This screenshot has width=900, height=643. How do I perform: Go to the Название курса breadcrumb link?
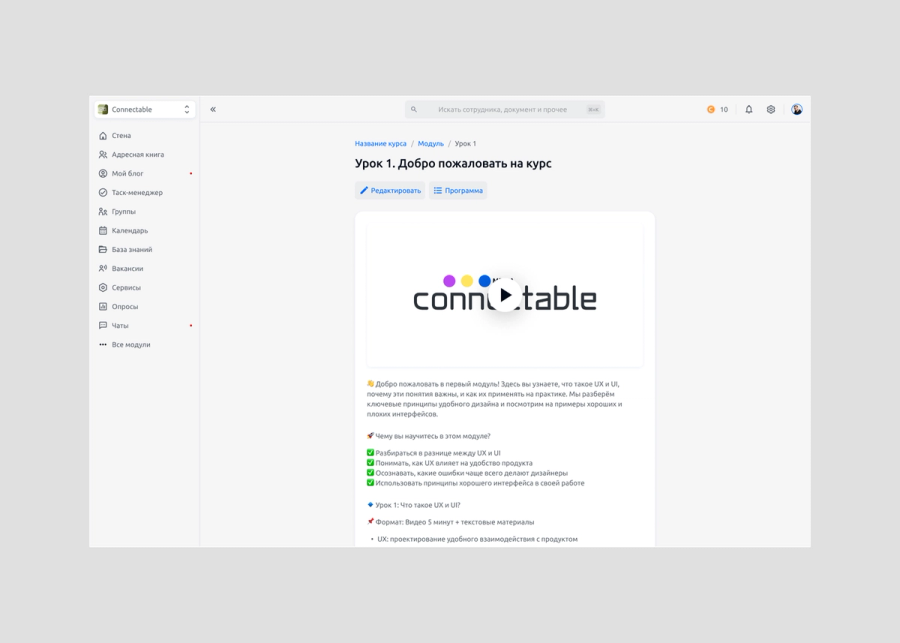(x=381, y=144)
